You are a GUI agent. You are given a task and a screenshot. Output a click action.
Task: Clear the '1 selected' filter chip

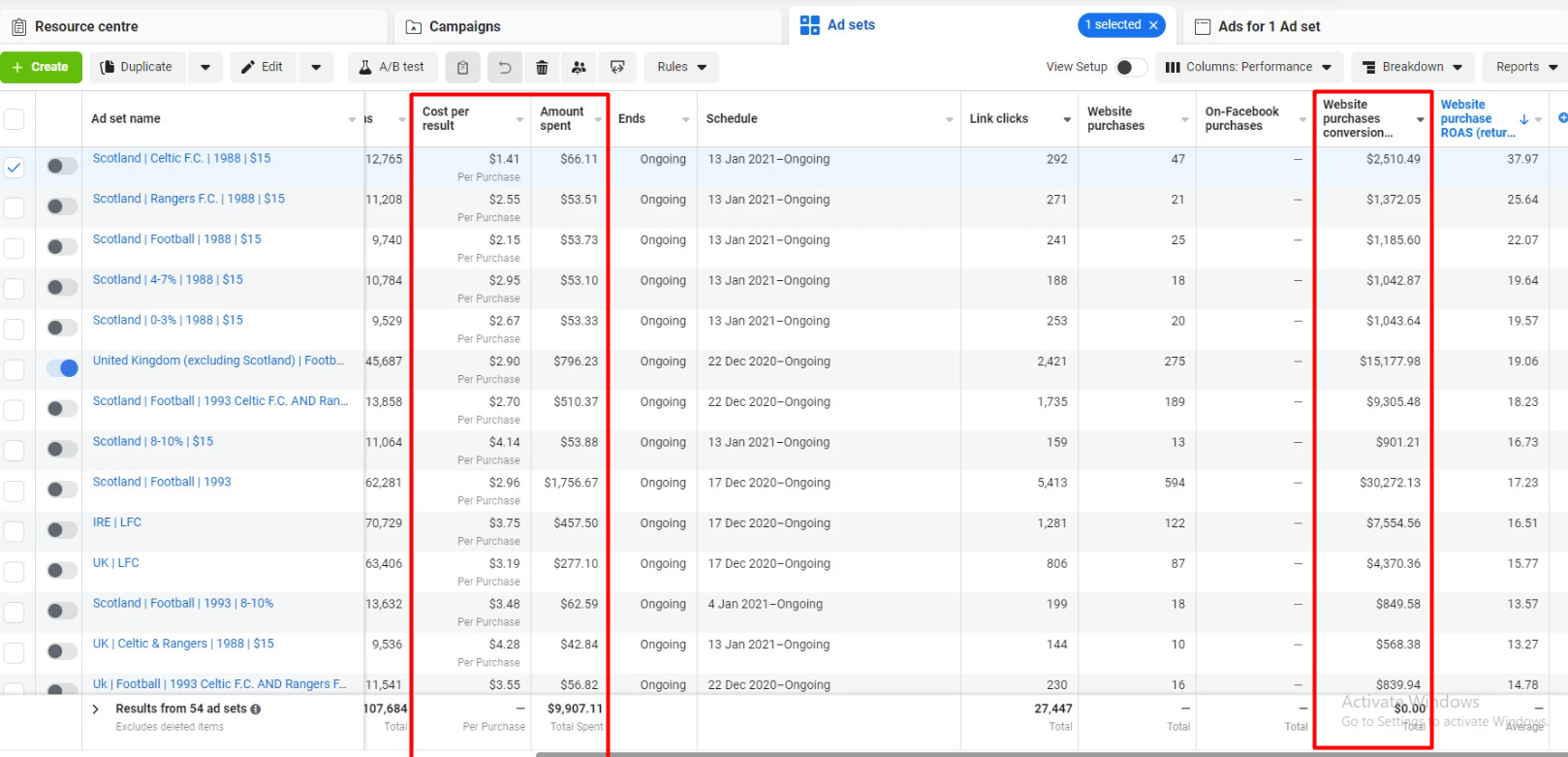[x=1153, y=25]
